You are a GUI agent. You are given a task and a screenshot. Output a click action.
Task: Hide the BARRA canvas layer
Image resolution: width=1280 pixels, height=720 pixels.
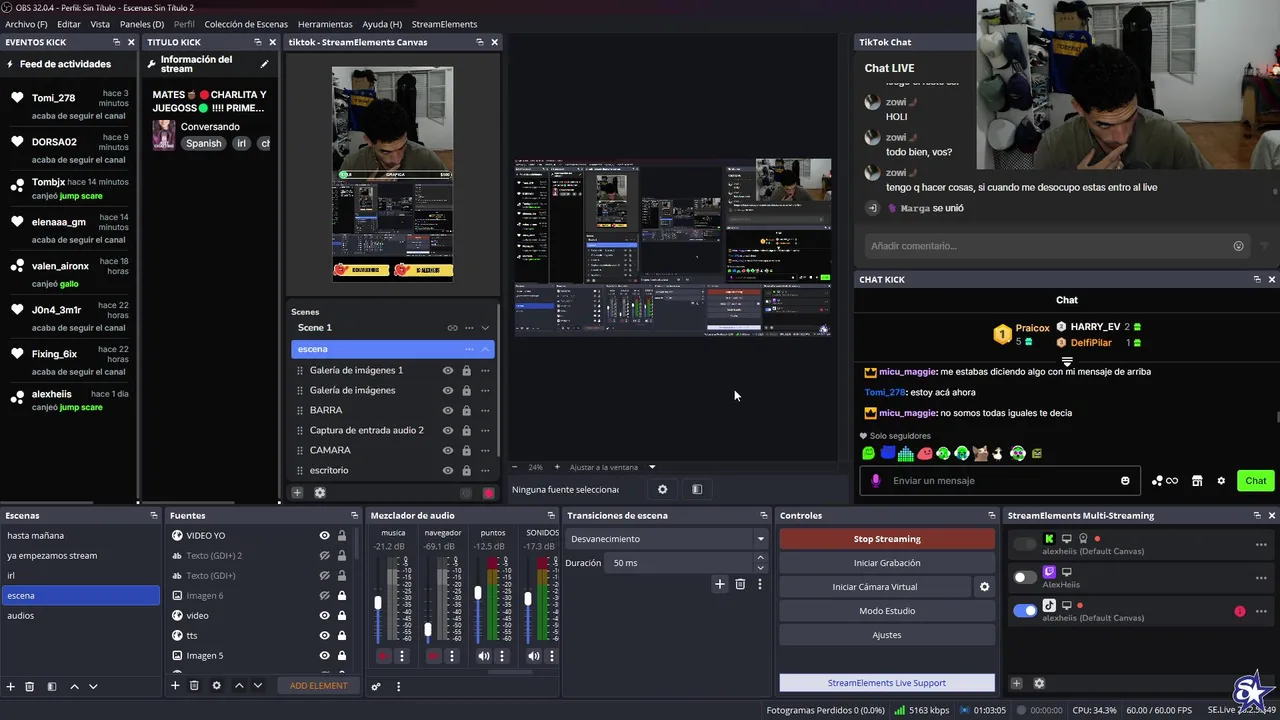tap(448, 410)
